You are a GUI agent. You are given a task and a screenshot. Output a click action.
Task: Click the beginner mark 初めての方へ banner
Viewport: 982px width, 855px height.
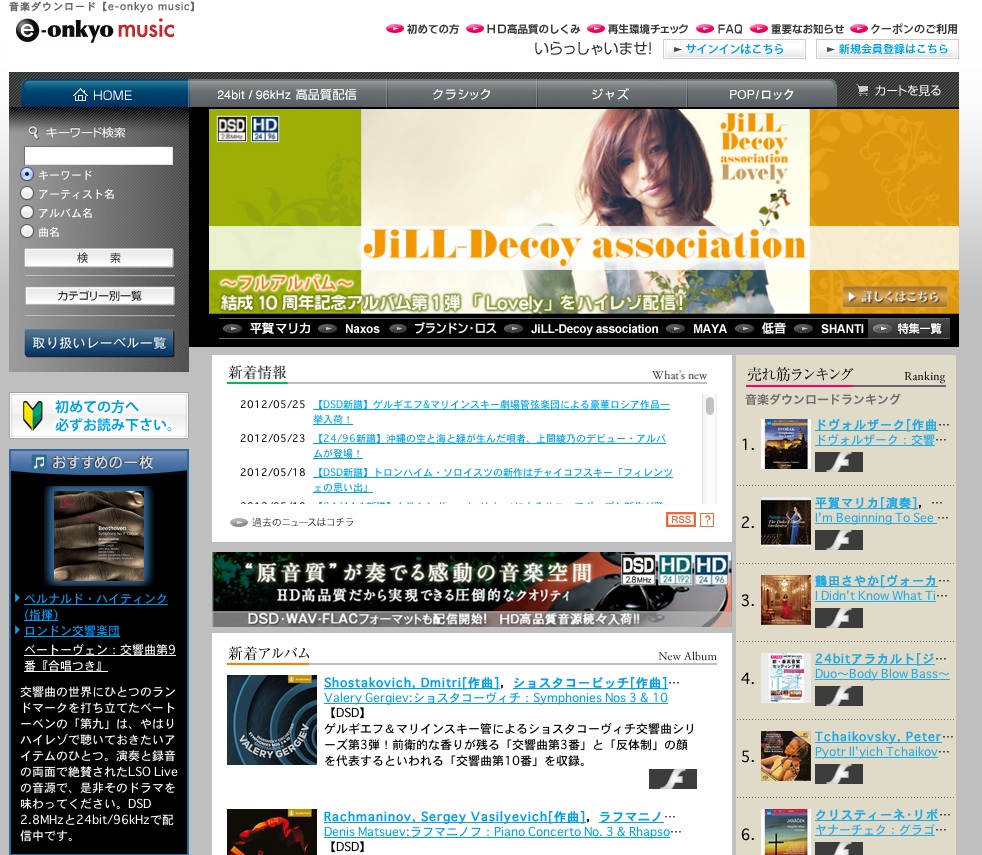(99, 416)
